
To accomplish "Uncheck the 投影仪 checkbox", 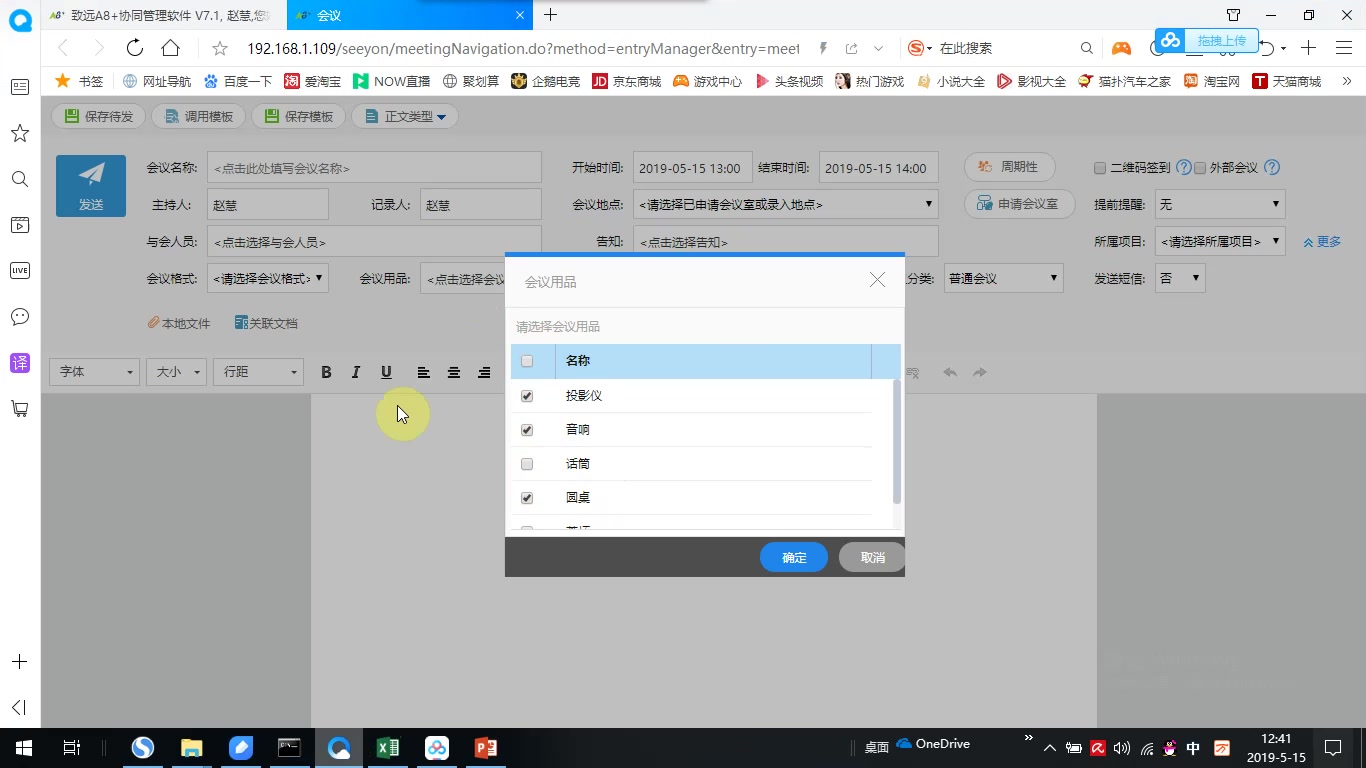I will pyautogui.click(x=527, y=396).
